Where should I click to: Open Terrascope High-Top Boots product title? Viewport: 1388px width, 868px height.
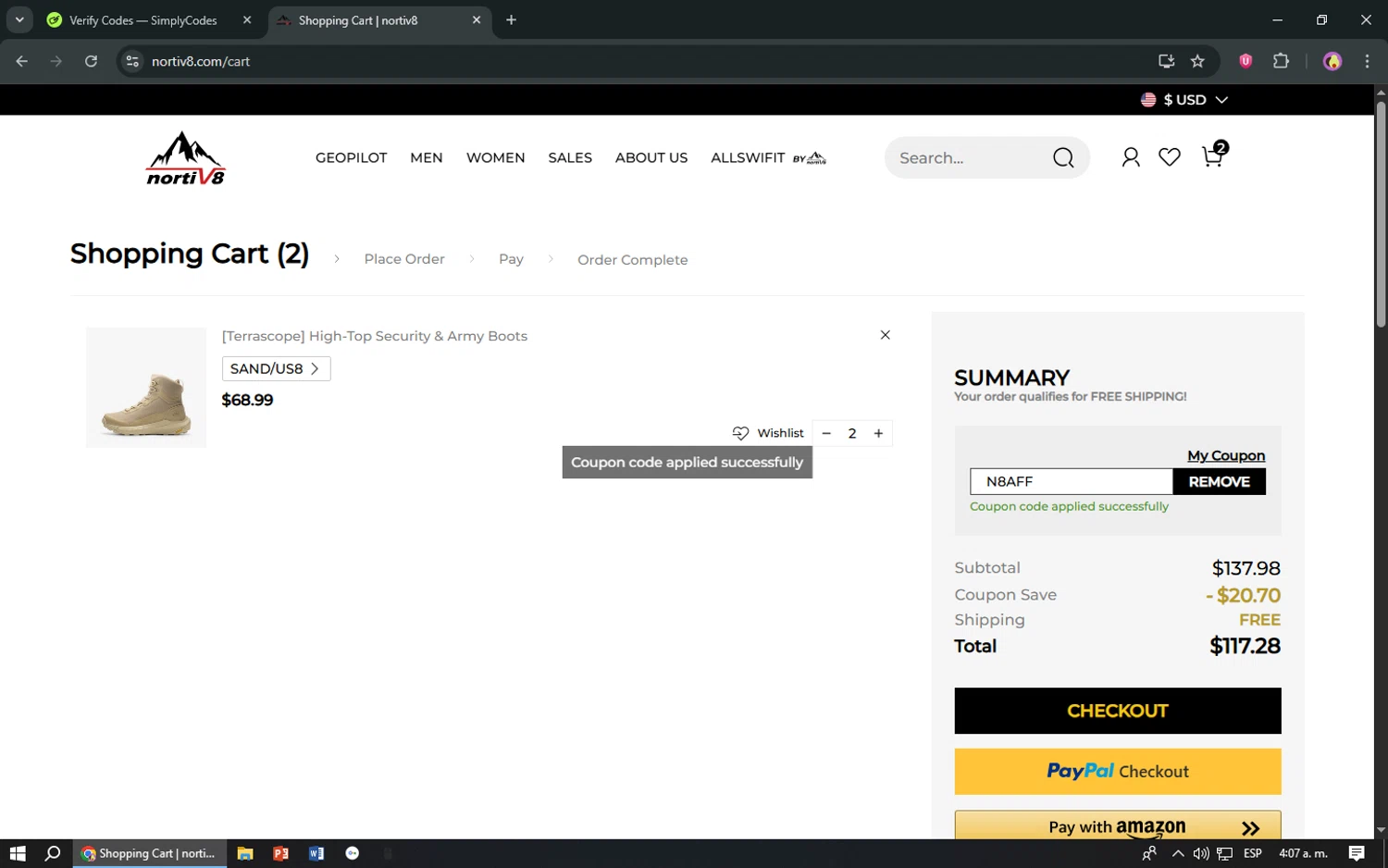pos(375,336)
